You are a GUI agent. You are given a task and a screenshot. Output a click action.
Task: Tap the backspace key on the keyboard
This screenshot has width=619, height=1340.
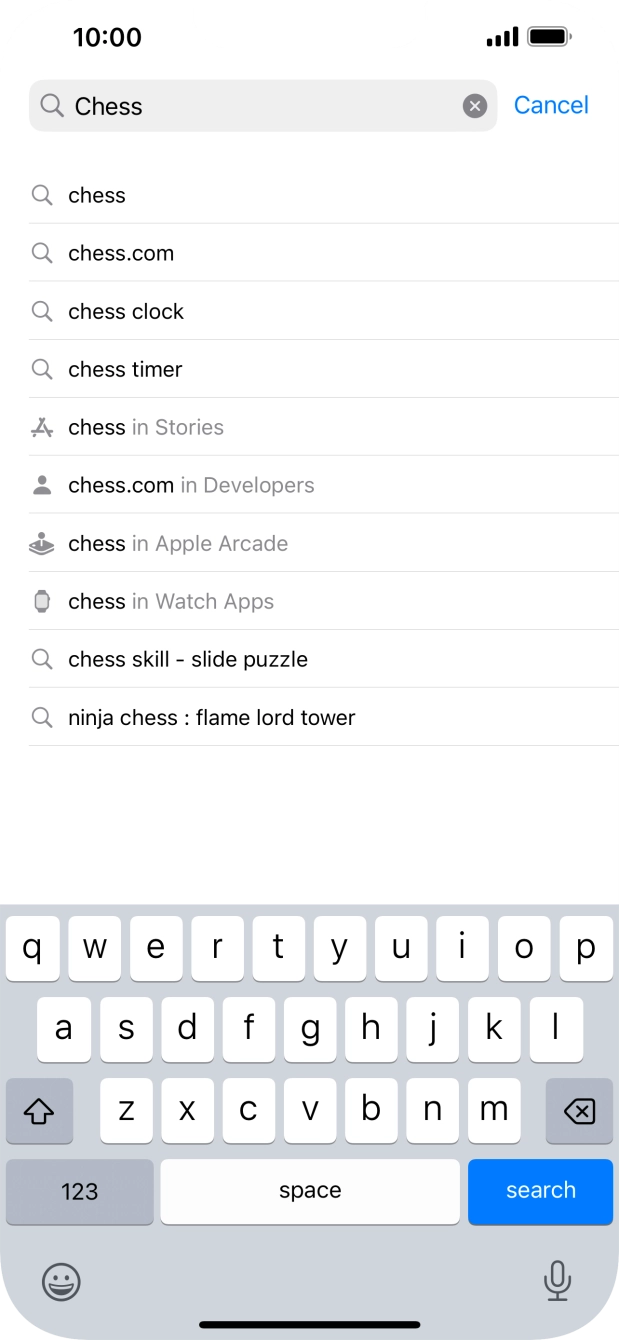[x=579, y=1110]
